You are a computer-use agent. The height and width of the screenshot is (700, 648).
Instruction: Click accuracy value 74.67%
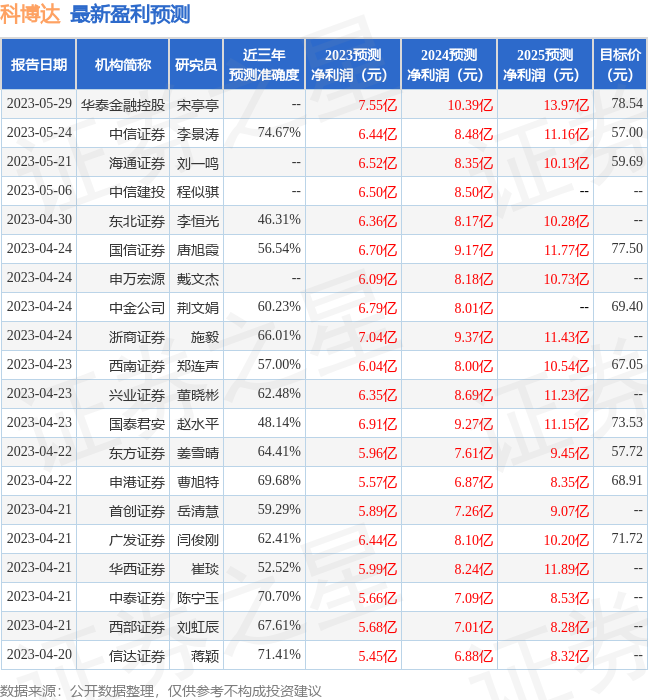279,133
